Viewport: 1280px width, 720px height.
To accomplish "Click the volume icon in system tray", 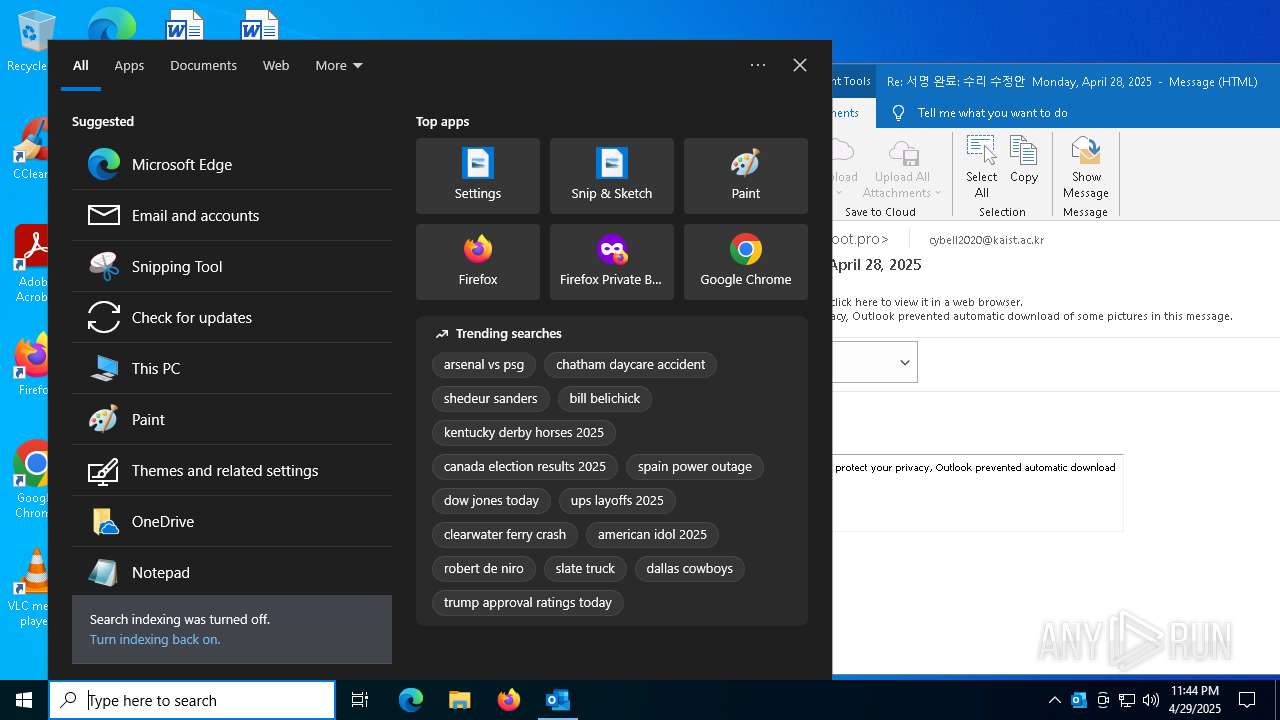I will click(x=1151, y=700).
